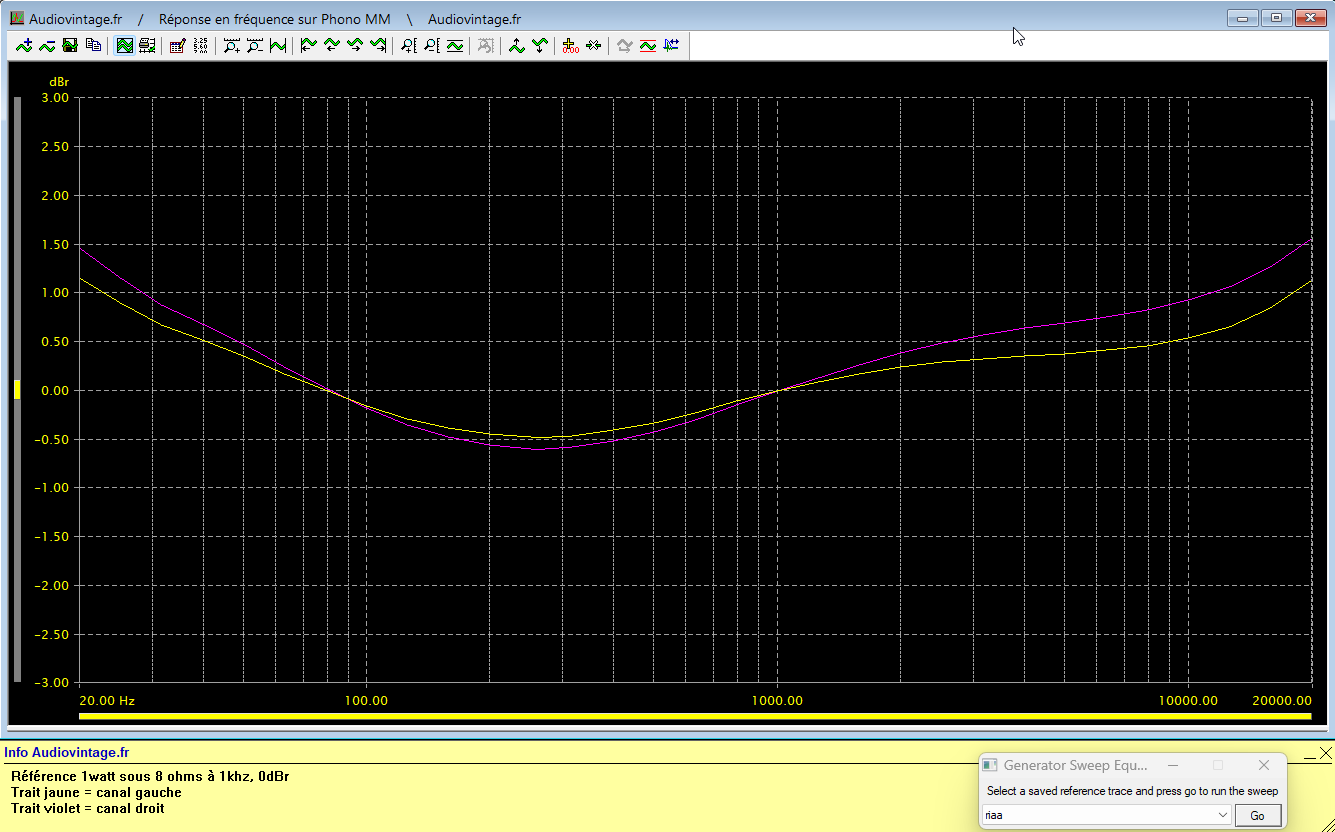Click the shift curve down arrow icon
This screenshot has height=832, width=1335.
pyautogui.click(x=539, y=45)
